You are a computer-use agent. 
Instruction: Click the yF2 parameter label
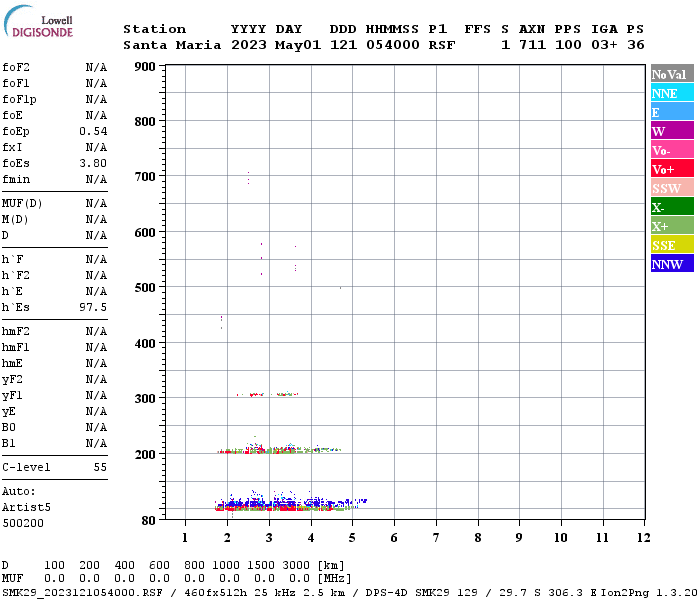point(12,380)
